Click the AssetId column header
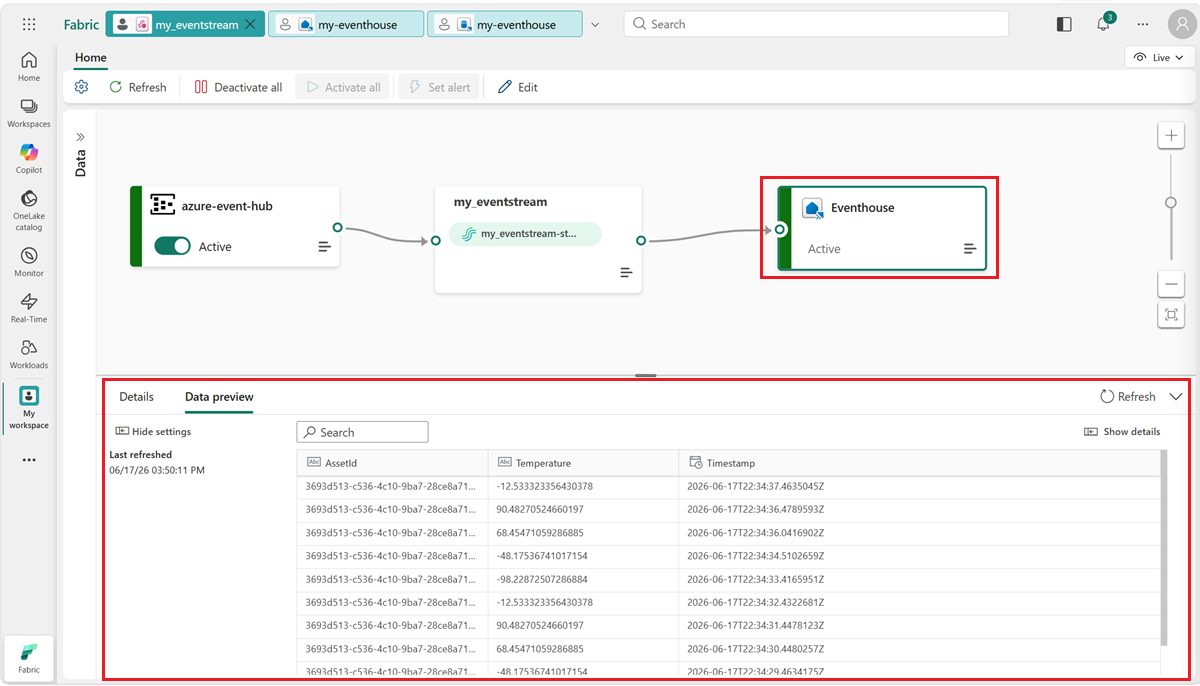The height and width of the screenshot is (686, 1200). [393, 463]
